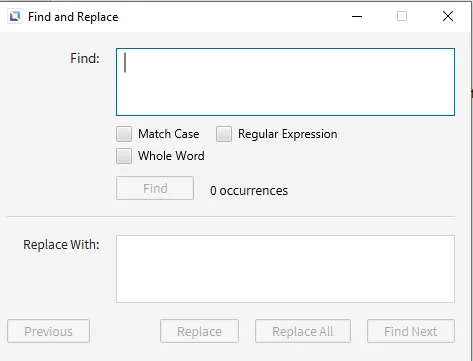
Task: Focus the Find text input area
Action: [x=285, y=82]
